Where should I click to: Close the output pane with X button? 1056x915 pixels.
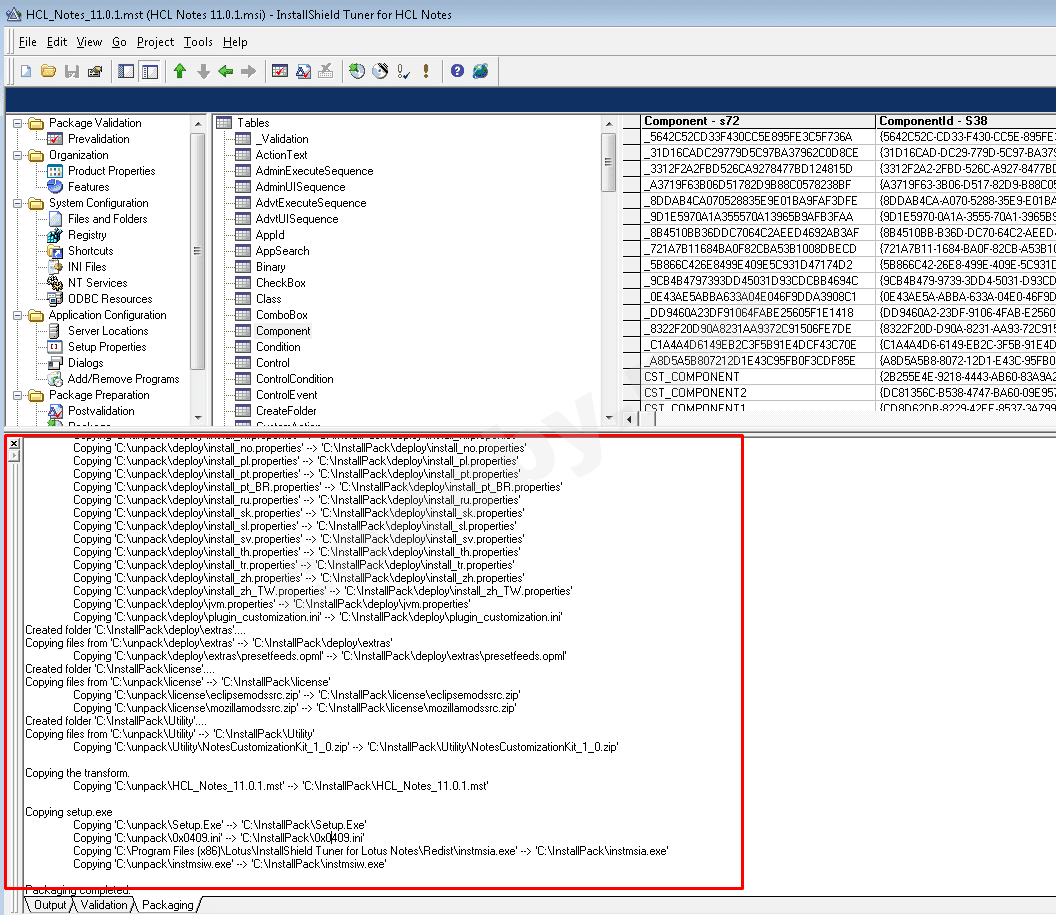click(14, 443)
